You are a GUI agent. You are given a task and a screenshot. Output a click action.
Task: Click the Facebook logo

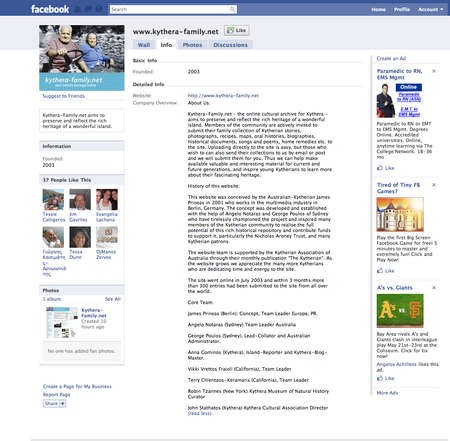[x=50, y=9]
